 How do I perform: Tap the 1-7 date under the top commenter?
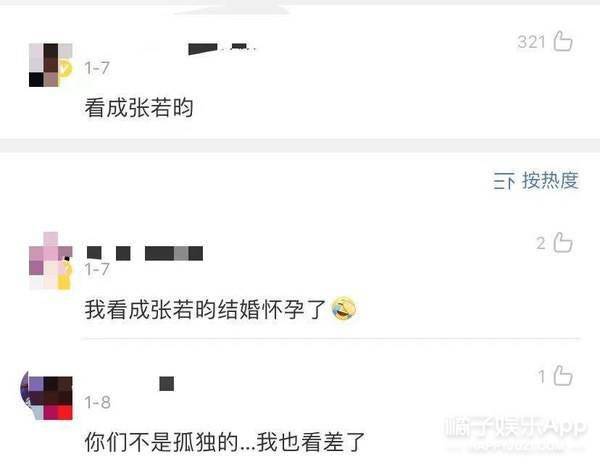click(97, 68)
